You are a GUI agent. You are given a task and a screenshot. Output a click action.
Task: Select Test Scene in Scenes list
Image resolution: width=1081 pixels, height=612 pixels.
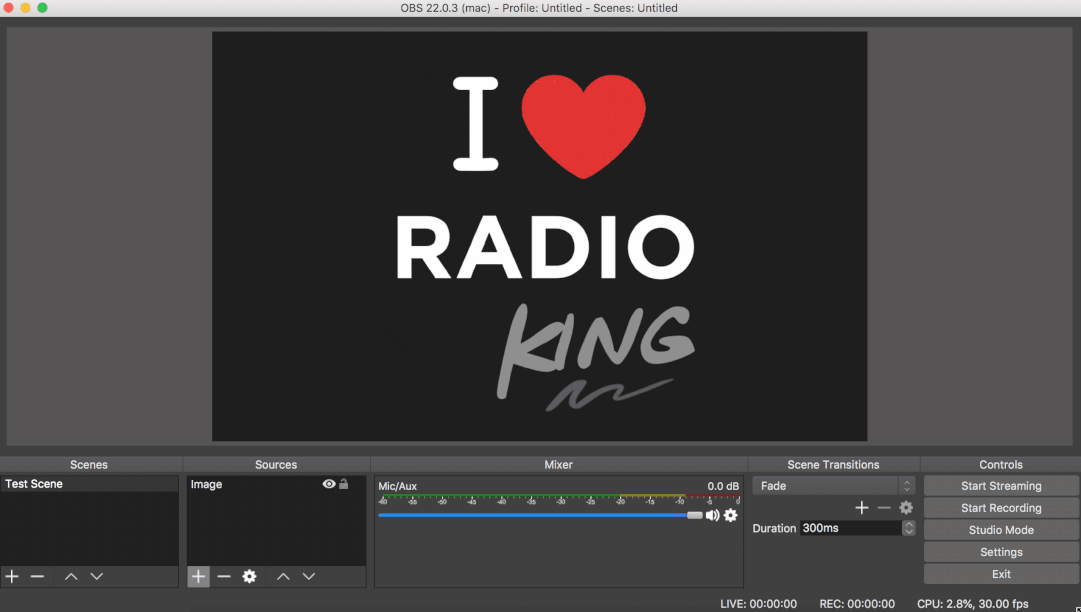[x=34, y=484]
